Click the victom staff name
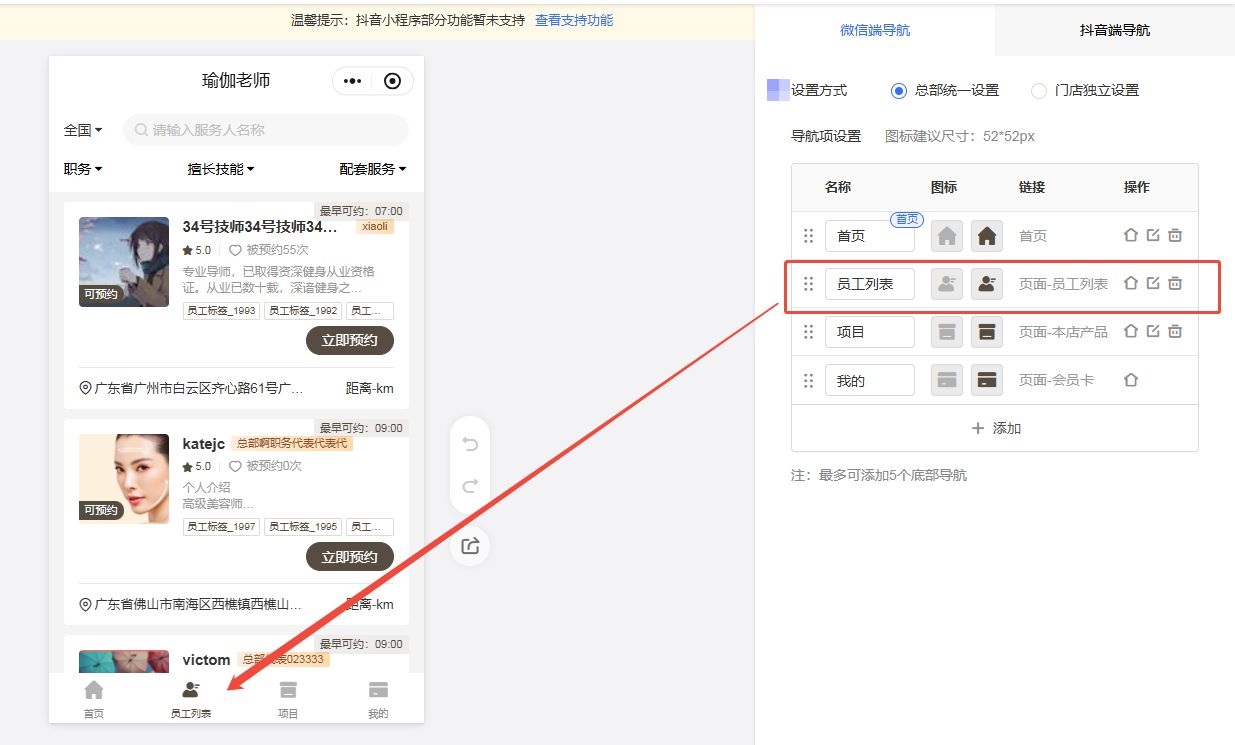 pos(206,660)
